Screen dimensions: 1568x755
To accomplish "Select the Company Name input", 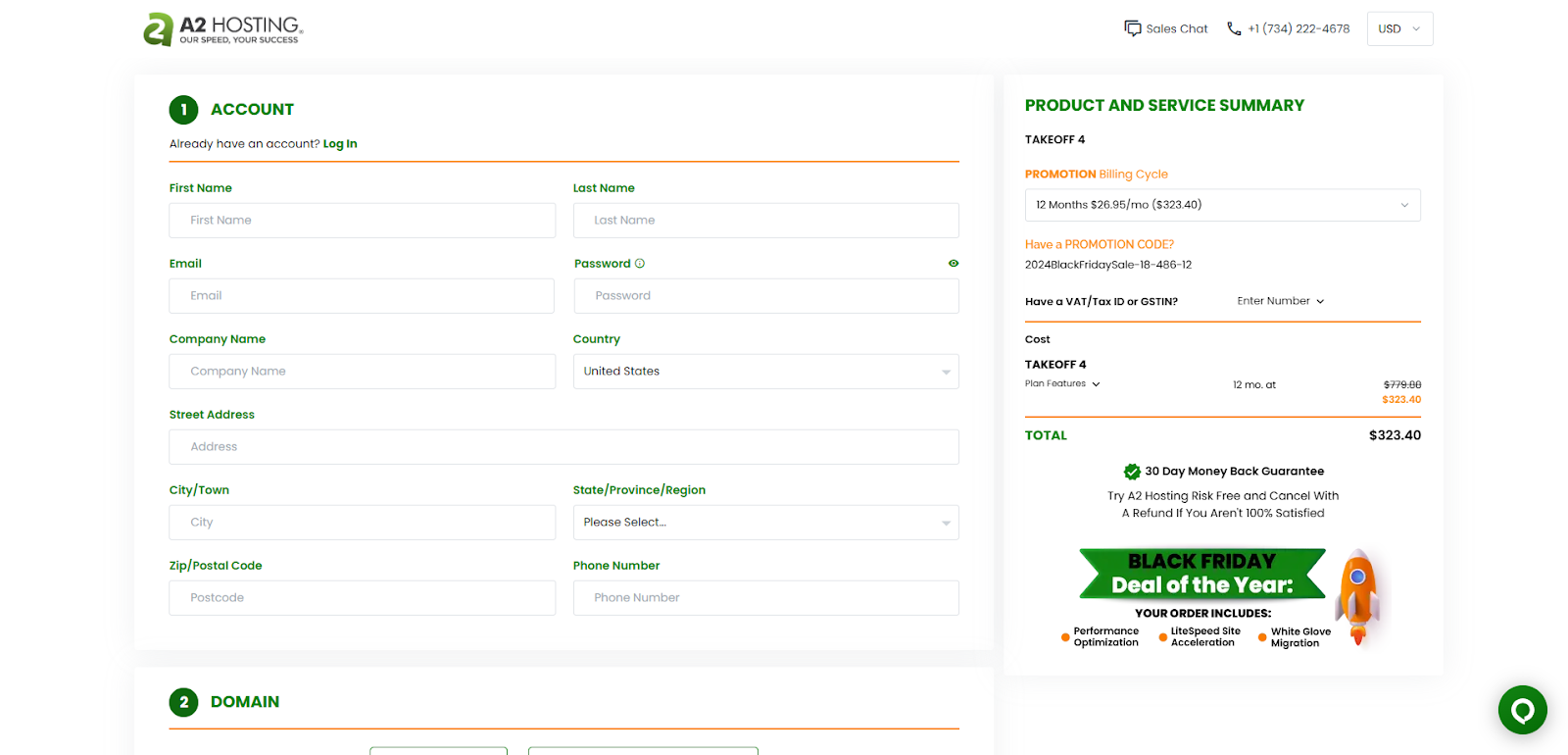I will coord(362,372).
